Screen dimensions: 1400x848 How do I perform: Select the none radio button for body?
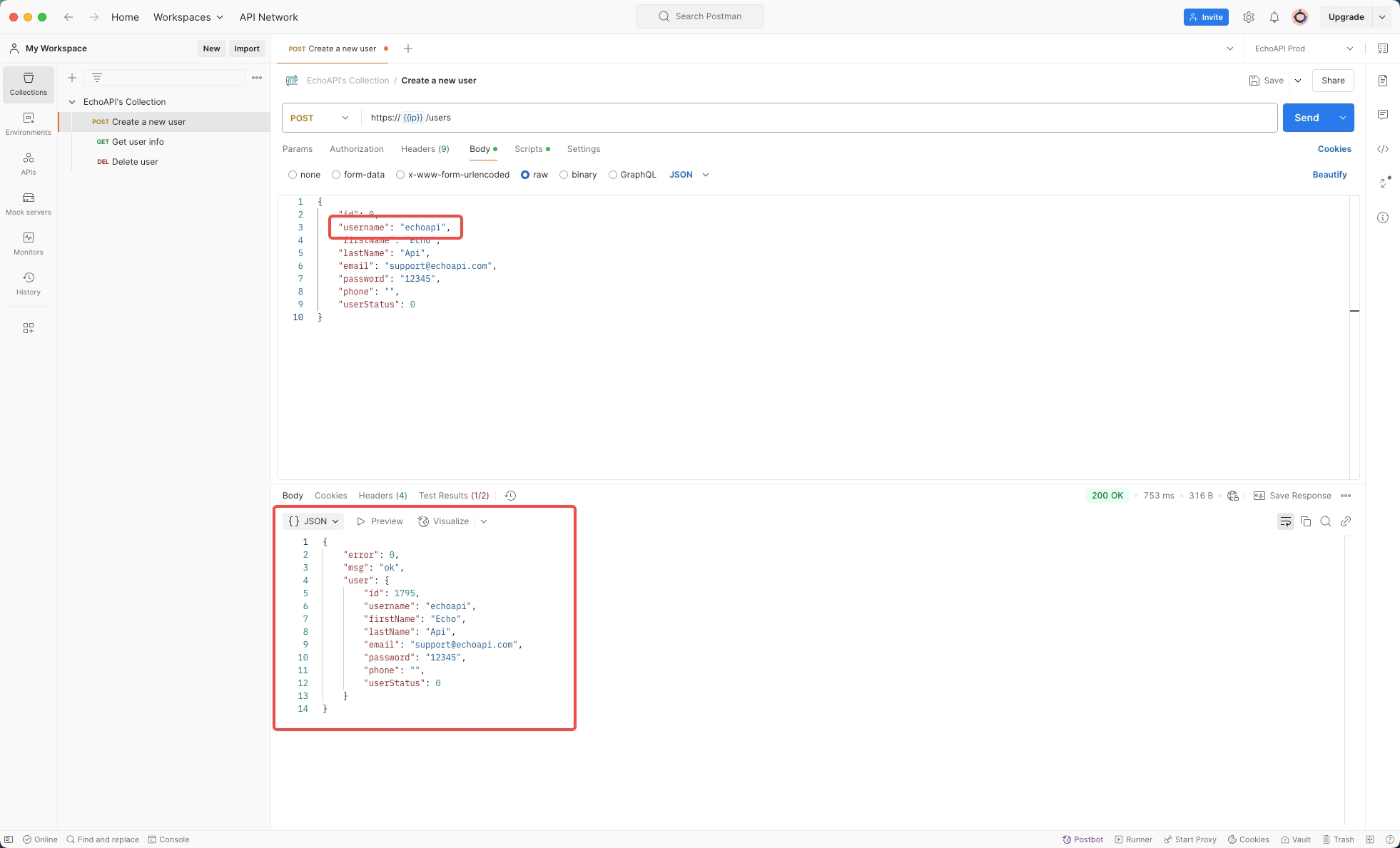[x=293, y=174]
